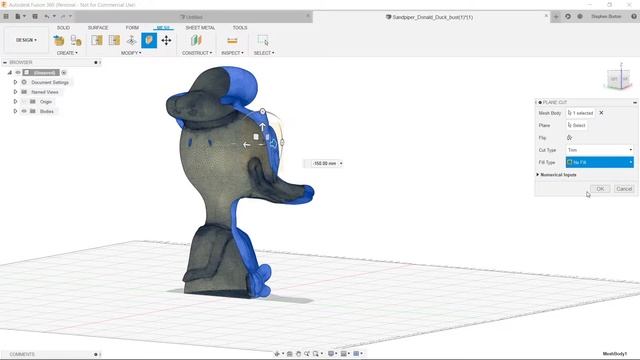640x360 pixels.
Task: Switch to SURFACE tab
Action: pyautogui.click(x=98, y=28)
